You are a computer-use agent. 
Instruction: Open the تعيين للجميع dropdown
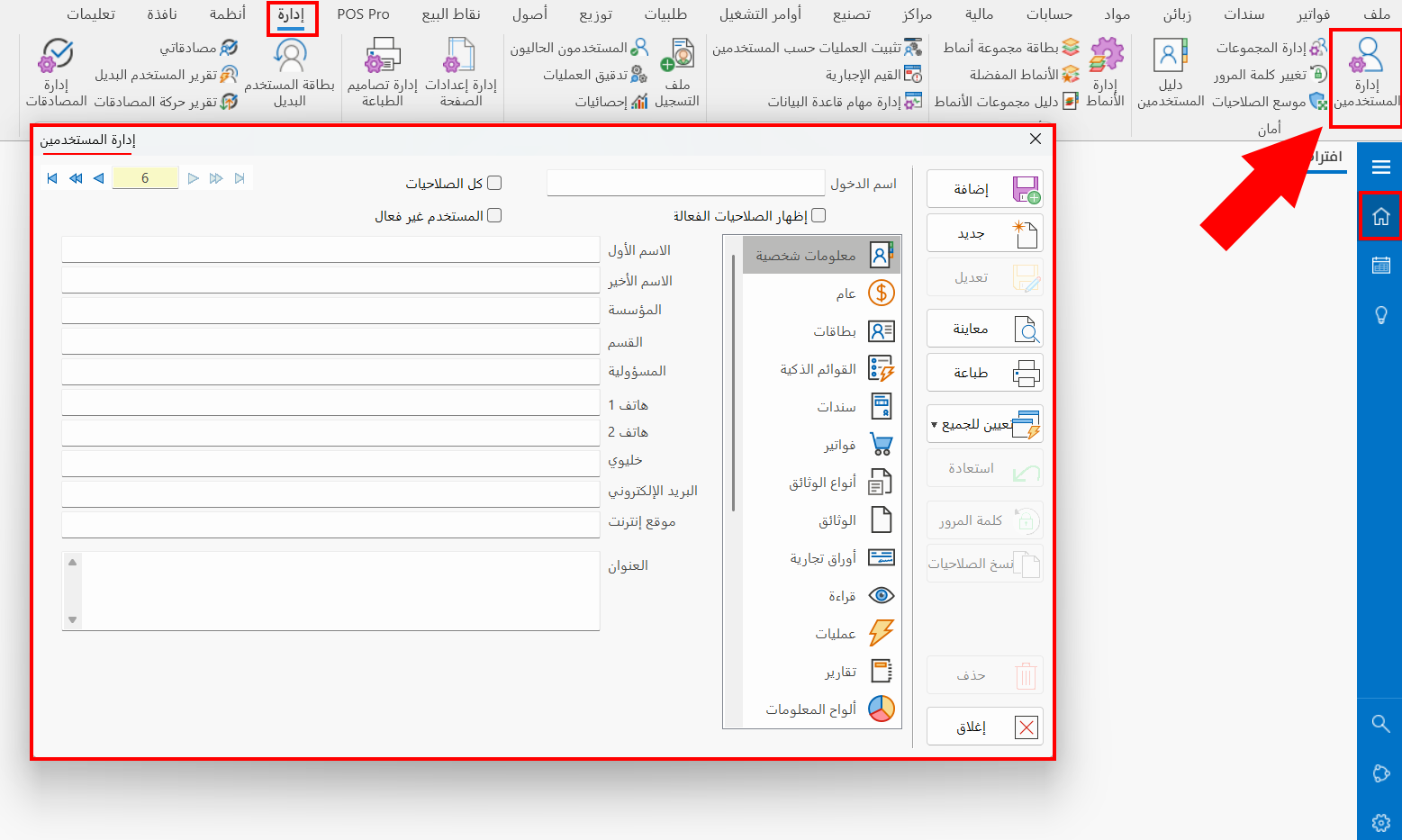tap(984, 423)
